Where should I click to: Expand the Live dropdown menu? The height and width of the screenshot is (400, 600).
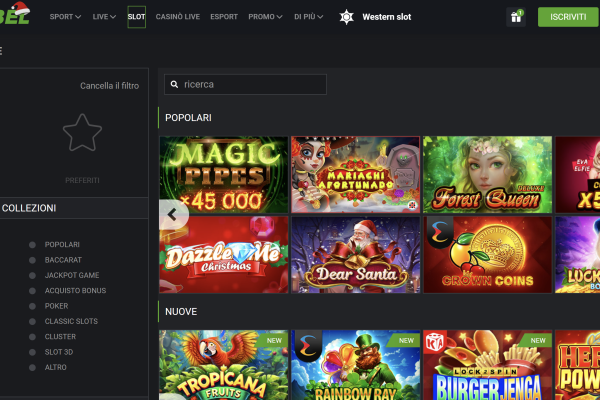[x=104, y=17]
